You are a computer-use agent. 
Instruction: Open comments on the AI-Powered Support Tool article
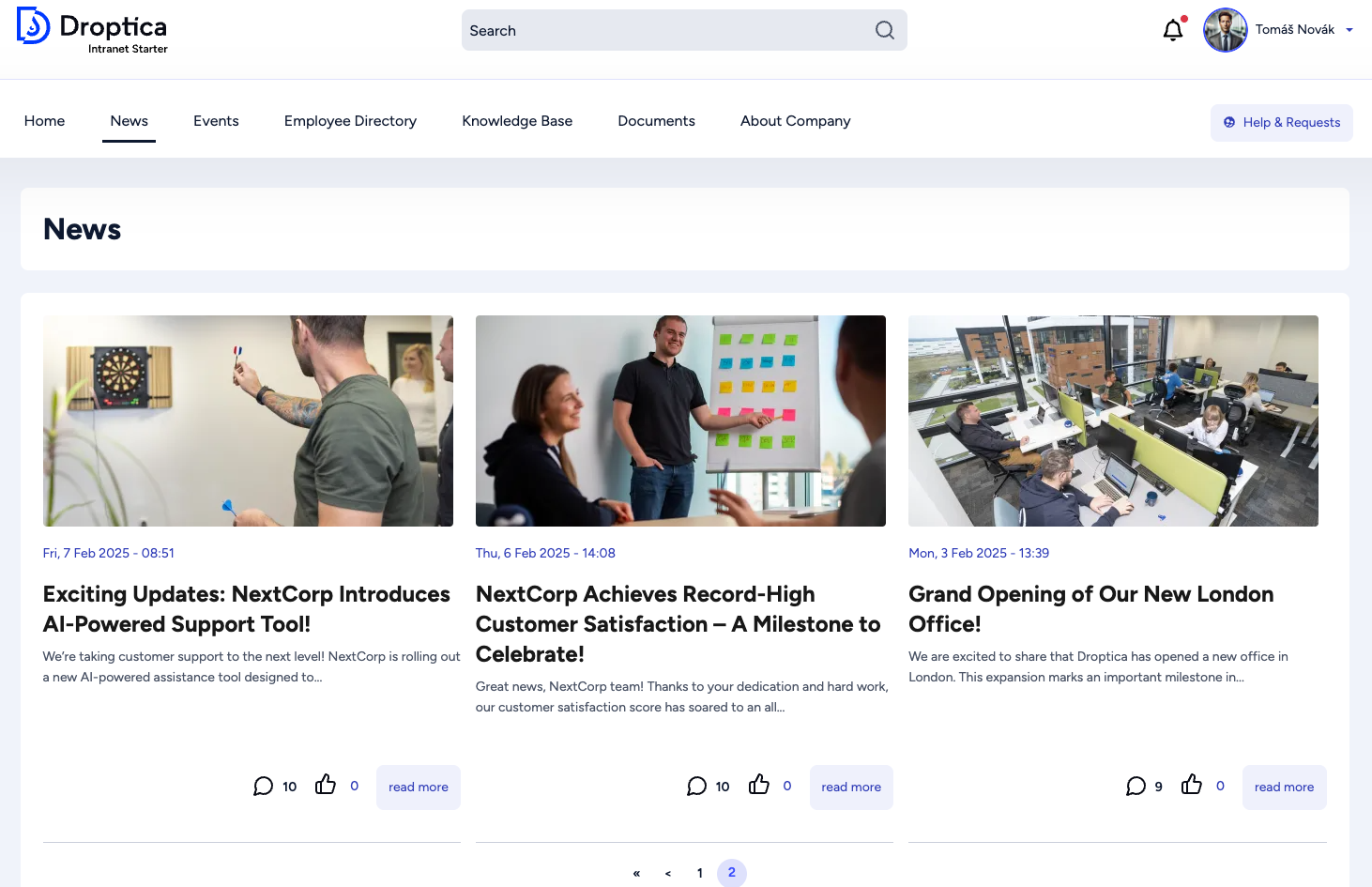[x=264, y=786]
